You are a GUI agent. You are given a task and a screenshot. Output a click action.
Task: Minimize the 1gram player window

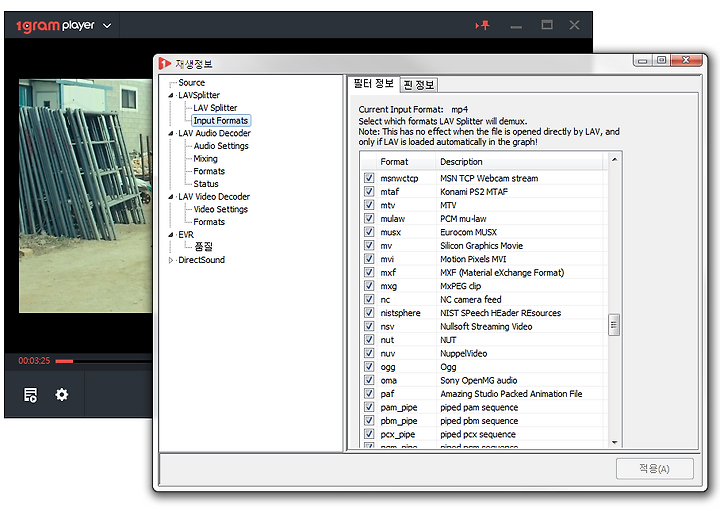516,27
